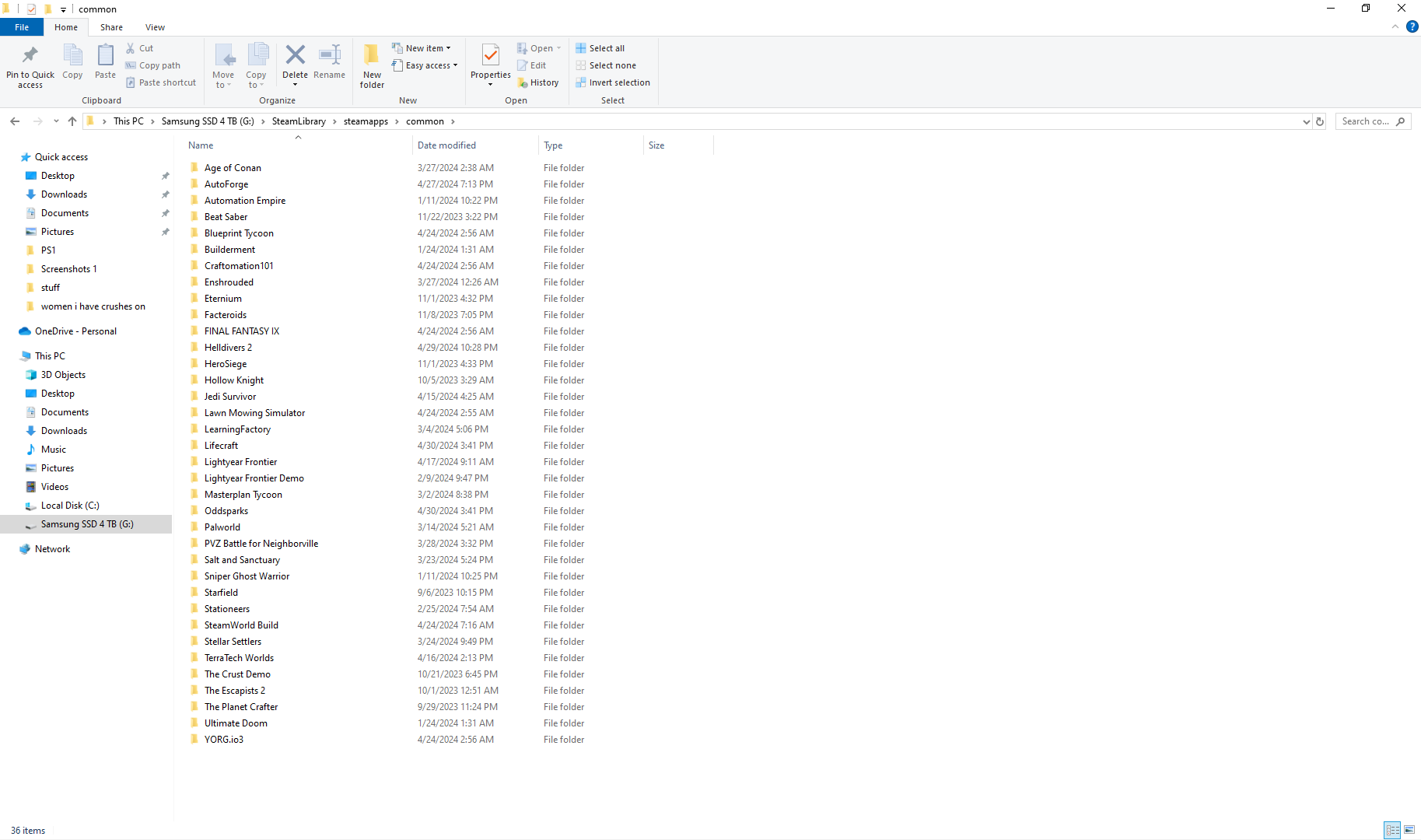Image resolution: width=1421 pixels, height=840 pixels.
Task: Switch to details view mode
Action: 1392,830
